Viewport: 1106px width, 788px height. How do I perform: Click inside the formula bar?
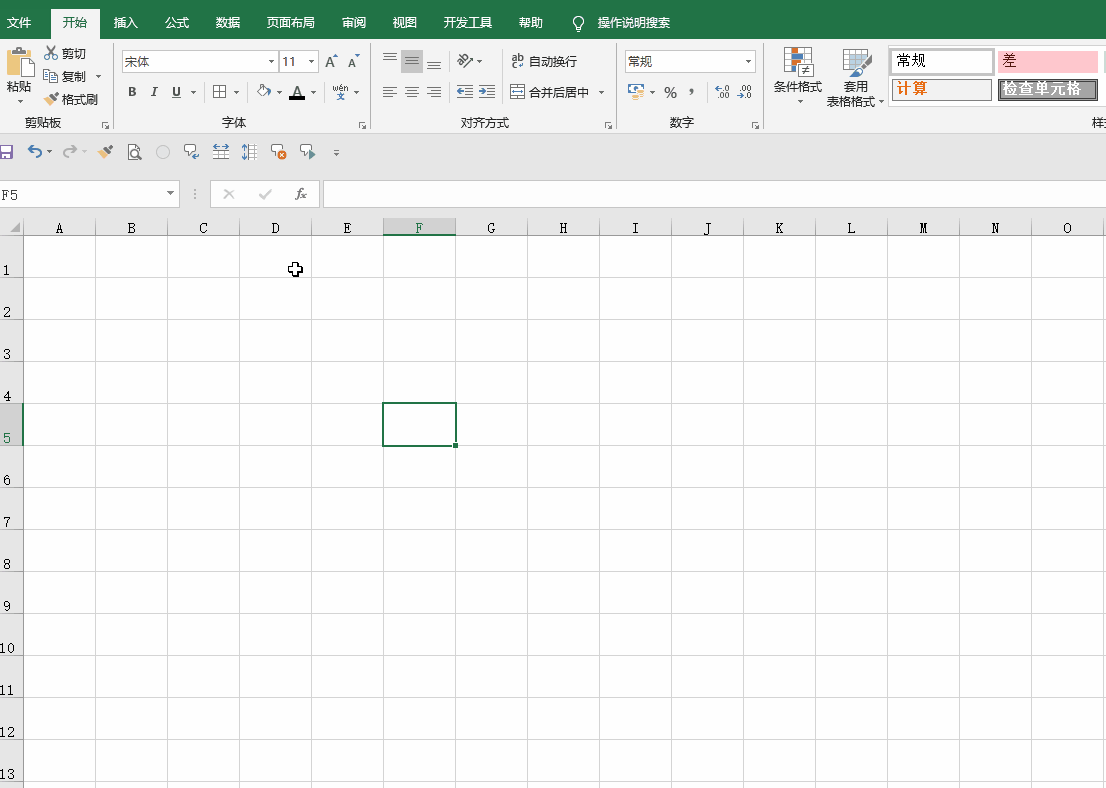click(714, 194)
